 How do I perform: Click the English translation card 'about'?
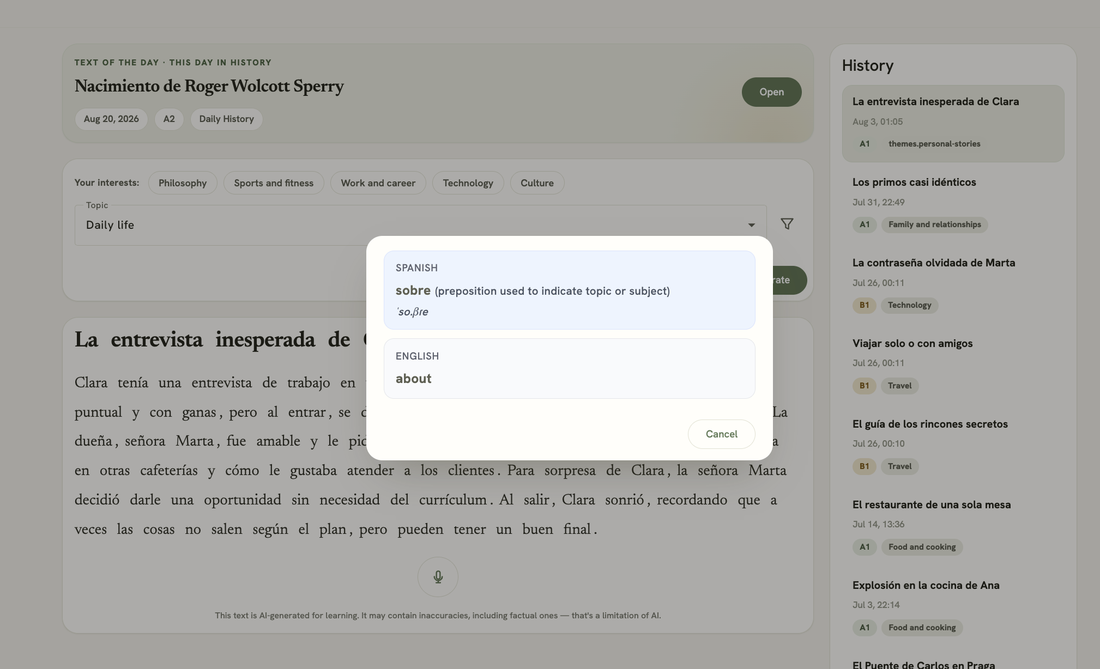(569, 369)
